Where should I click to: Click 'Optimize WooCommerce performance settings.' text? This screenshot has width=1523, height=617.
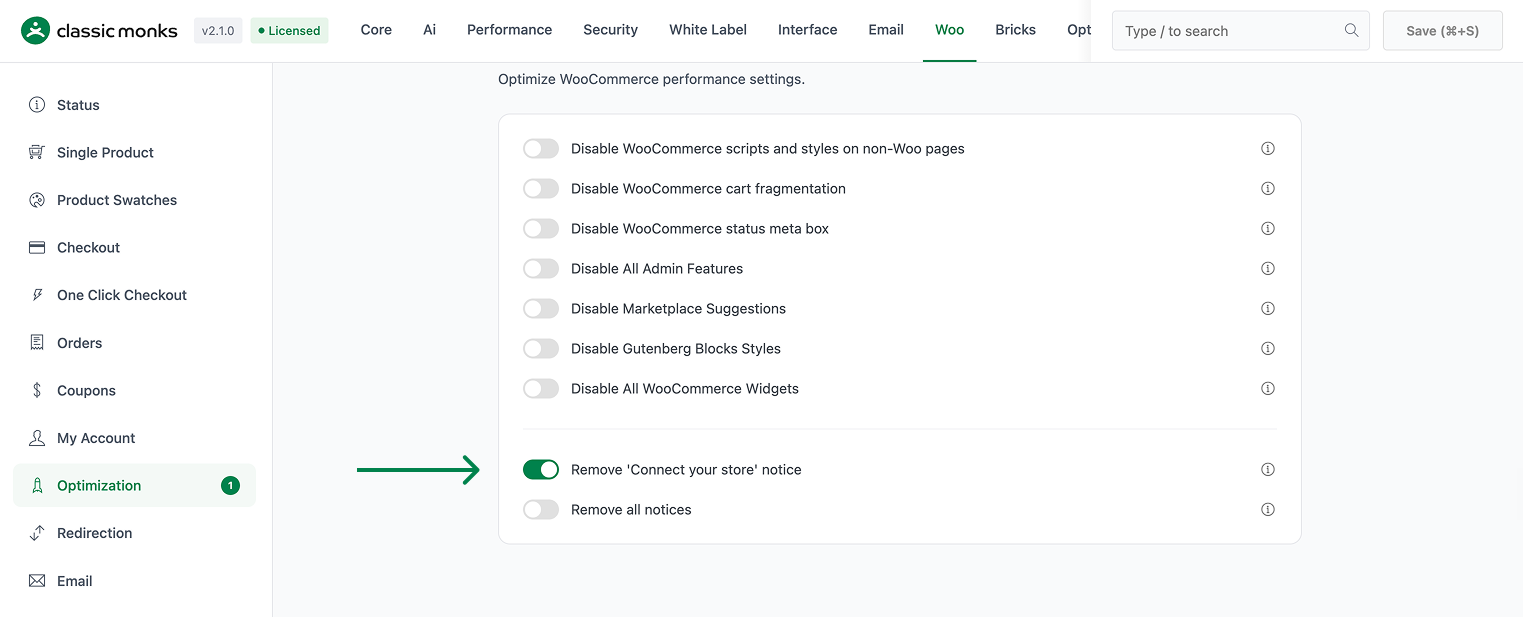tap(651, 79)
